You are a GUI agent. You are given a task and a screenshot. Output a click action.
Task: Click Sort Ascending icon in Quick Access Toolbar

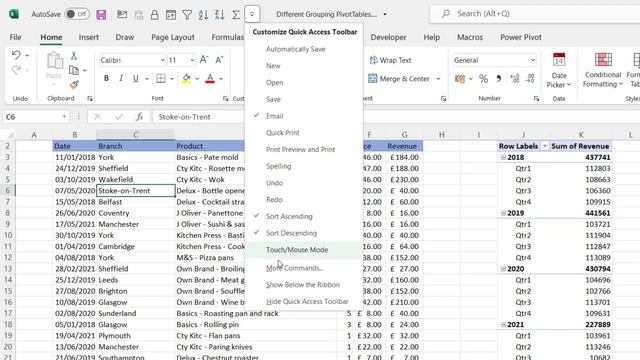pyautogui.click(x=203, y=15)
